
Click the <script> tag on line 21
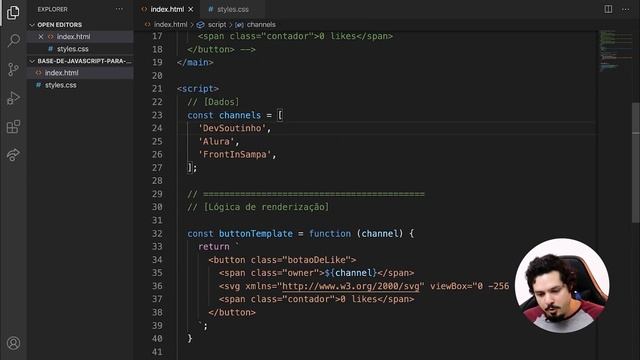198,89
